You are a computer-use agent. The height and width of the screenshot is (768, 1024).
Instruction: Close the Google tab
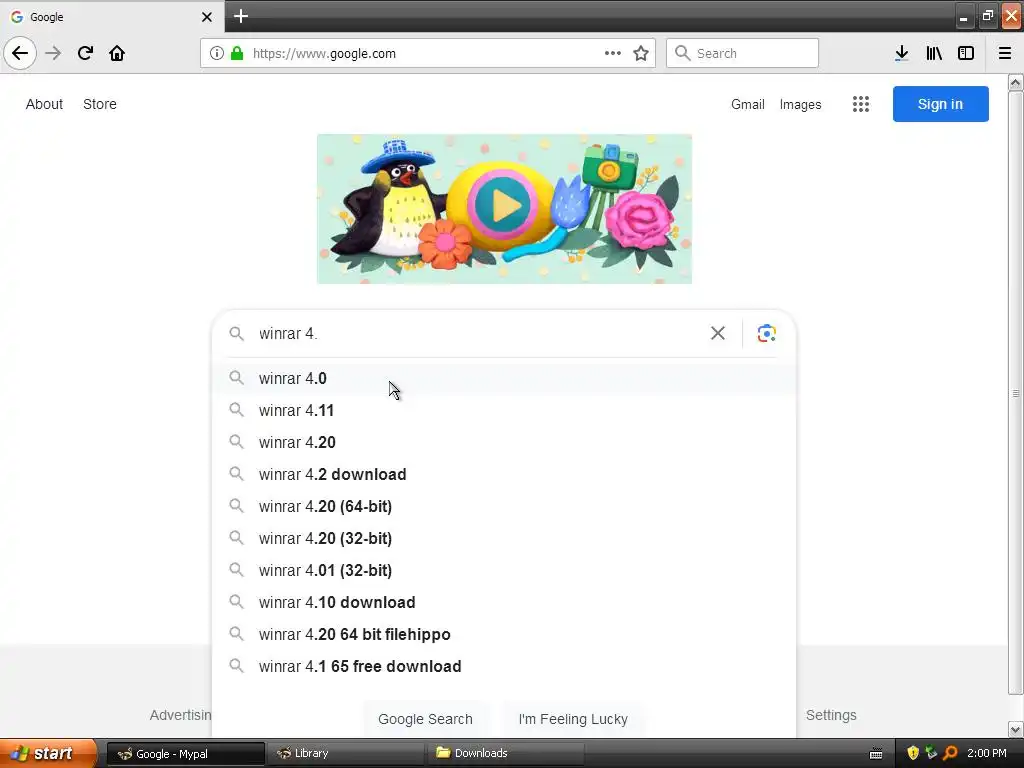[x=206, y=17]
